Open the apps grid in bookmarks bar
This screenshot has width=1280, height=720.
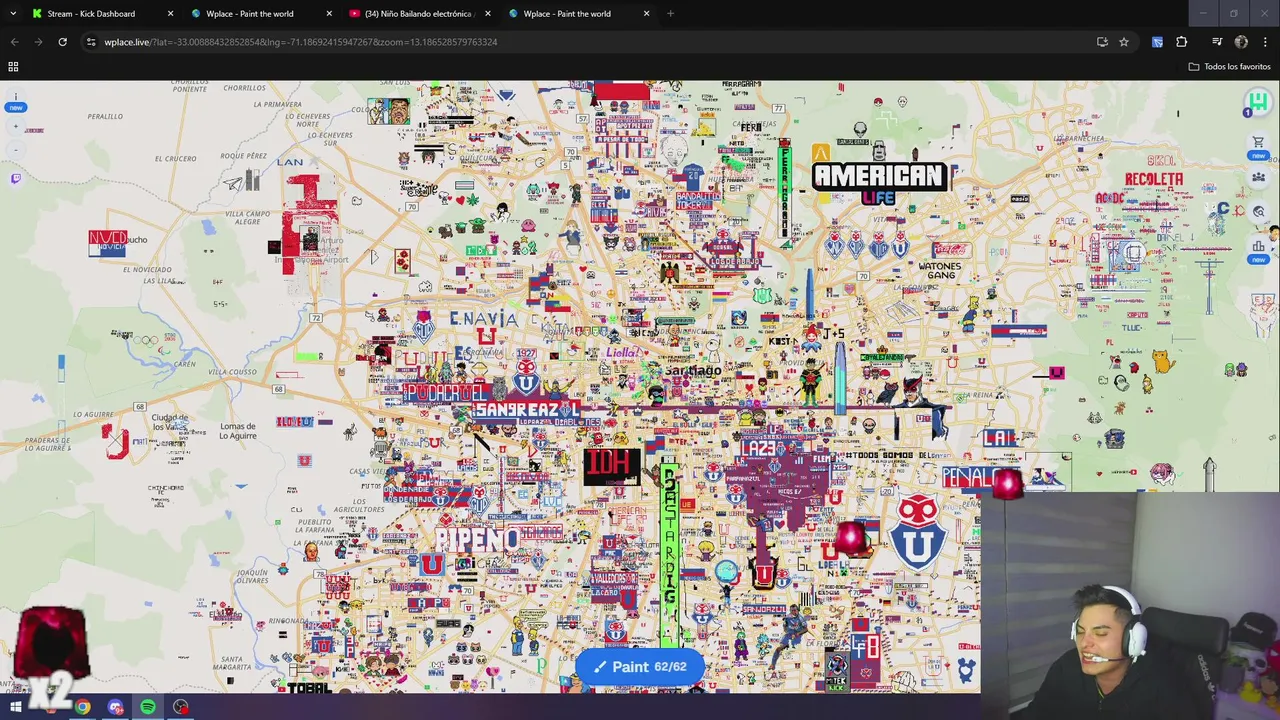pos(13,66)
